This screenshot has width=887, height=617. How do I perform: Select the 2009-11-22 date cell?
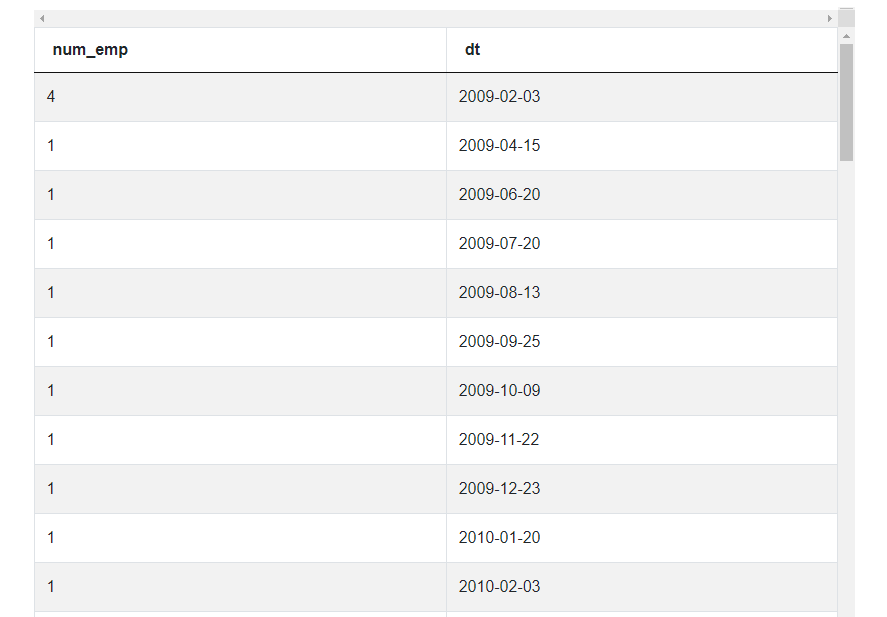(499, 440)
